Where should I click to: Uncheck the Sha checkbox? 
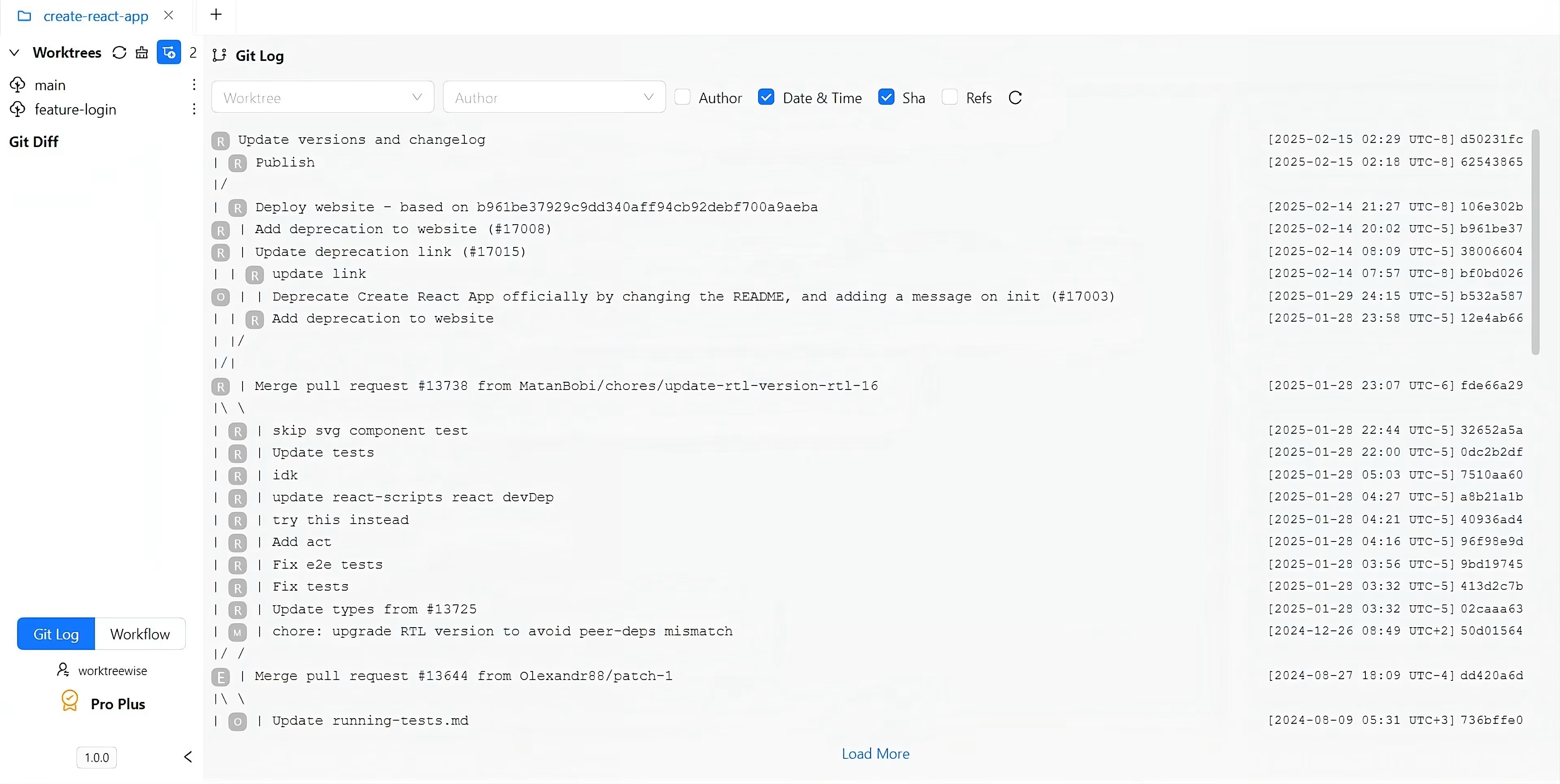coord(886,97)
